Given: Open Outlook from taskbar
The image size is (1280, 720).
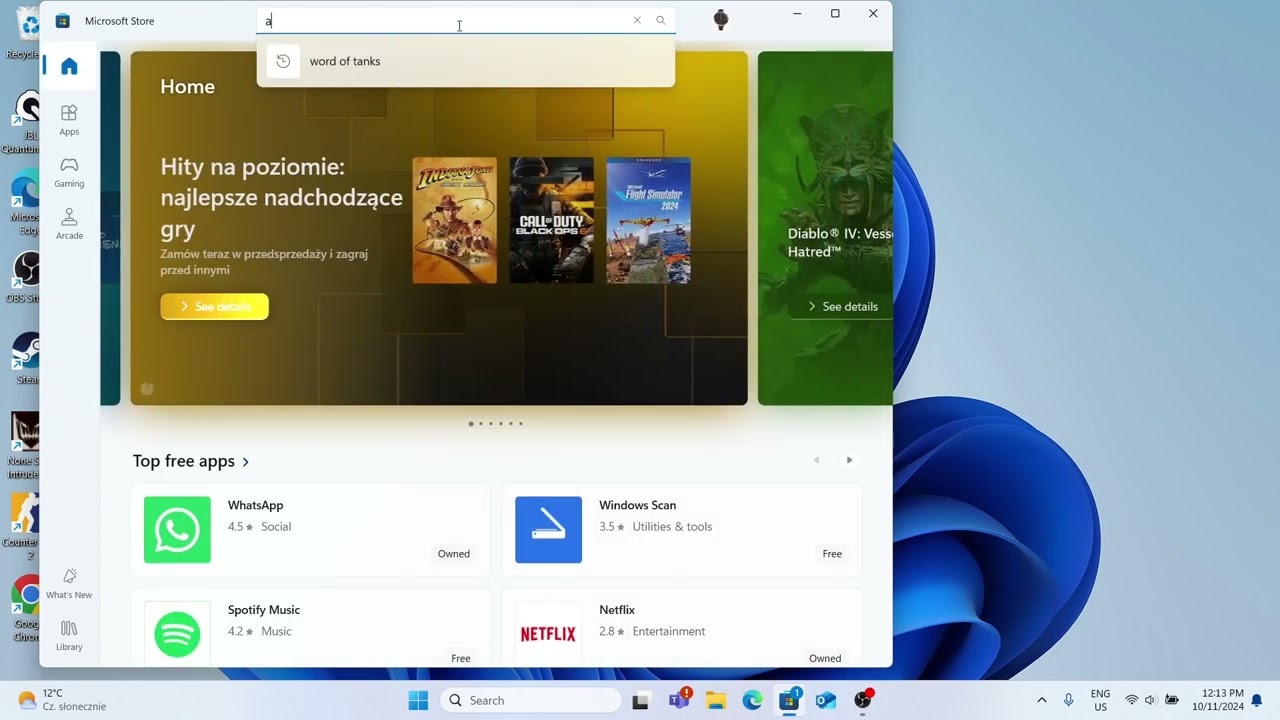Looking at the screenshot, I should click(826, 700).
